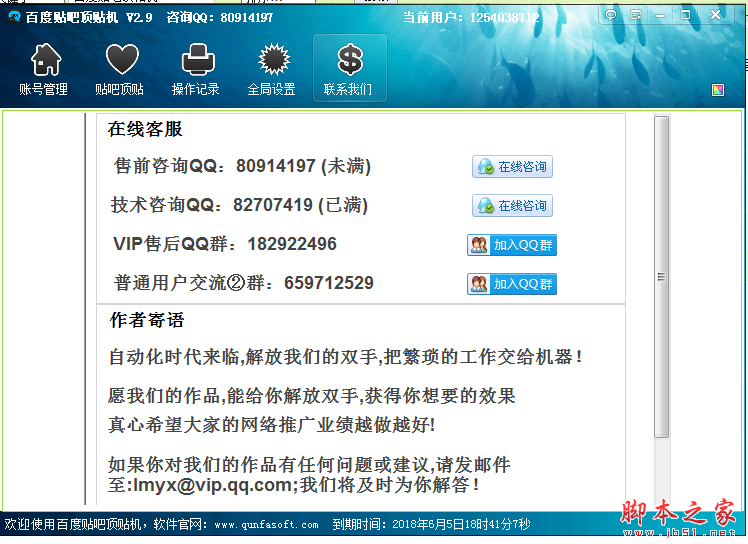Click 普通用户交流②群: 659712529 text
Screen dimensions: 748x544
pyautogui.click(x=244, y=283)
